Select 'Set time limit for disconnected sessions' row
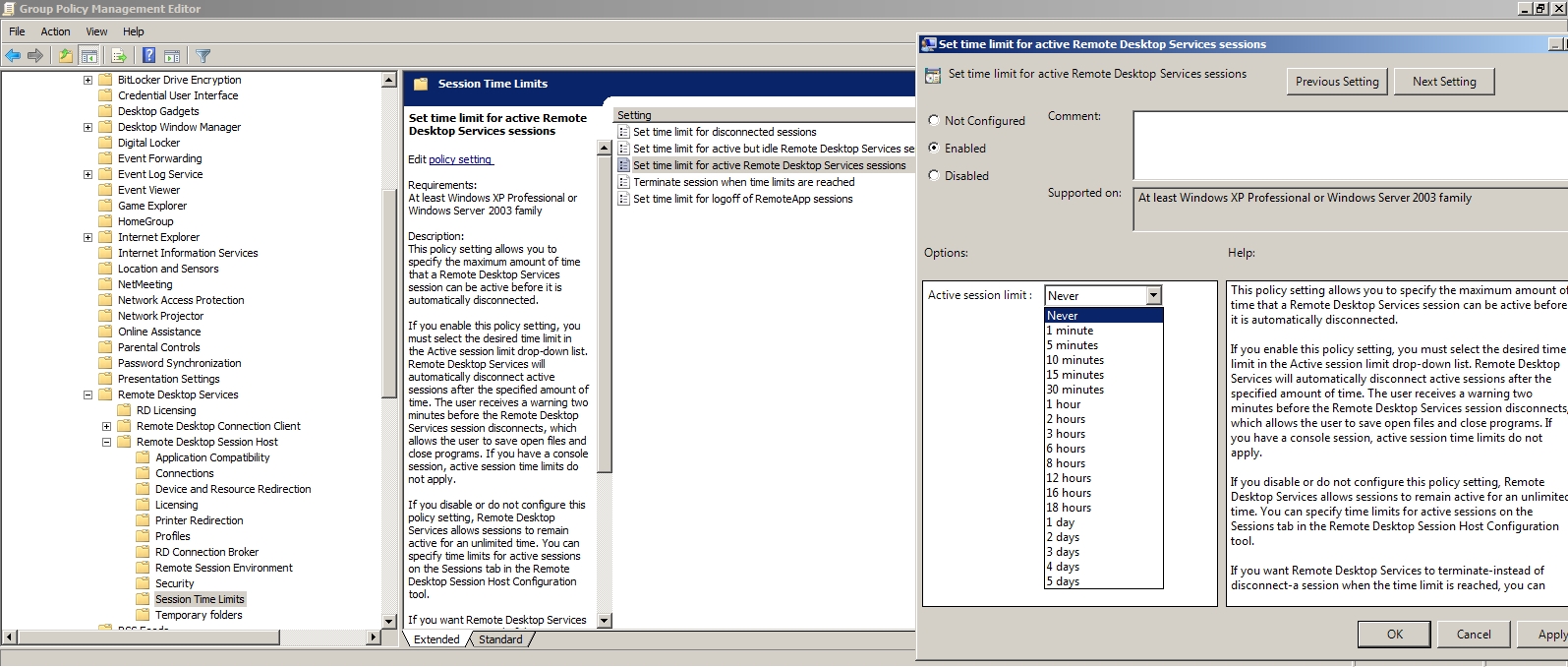The image size is (1568, 667). pos(725,132)
